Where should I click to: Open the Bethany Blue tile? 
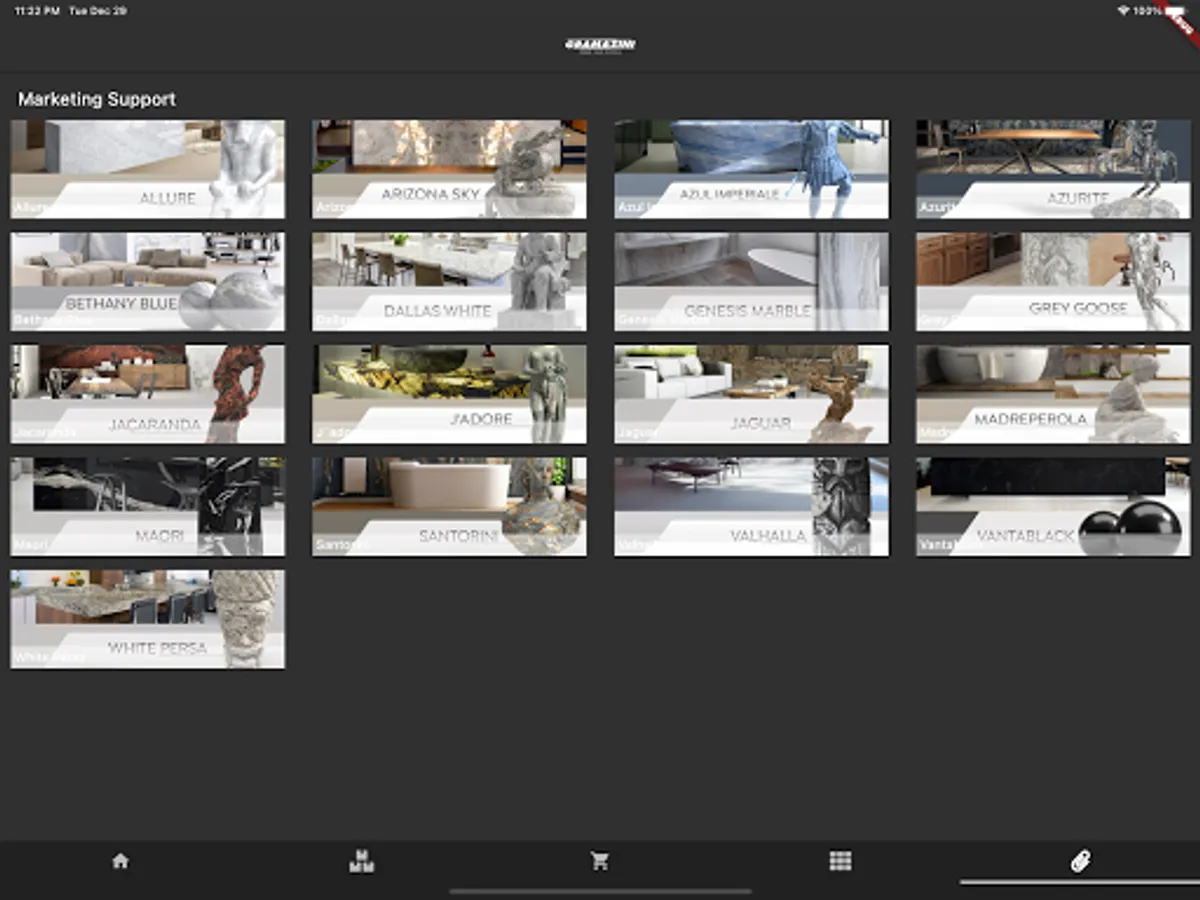pyautogui.click(x=147, y=281)
